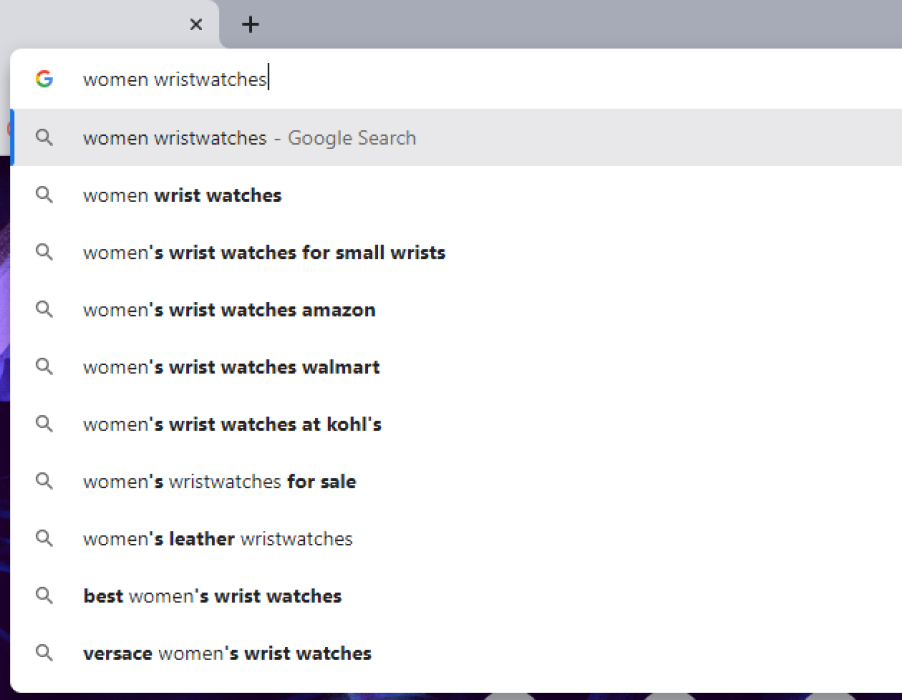
Task: Click the address bar text 'women wristwatches'
Action: [175, 79]
